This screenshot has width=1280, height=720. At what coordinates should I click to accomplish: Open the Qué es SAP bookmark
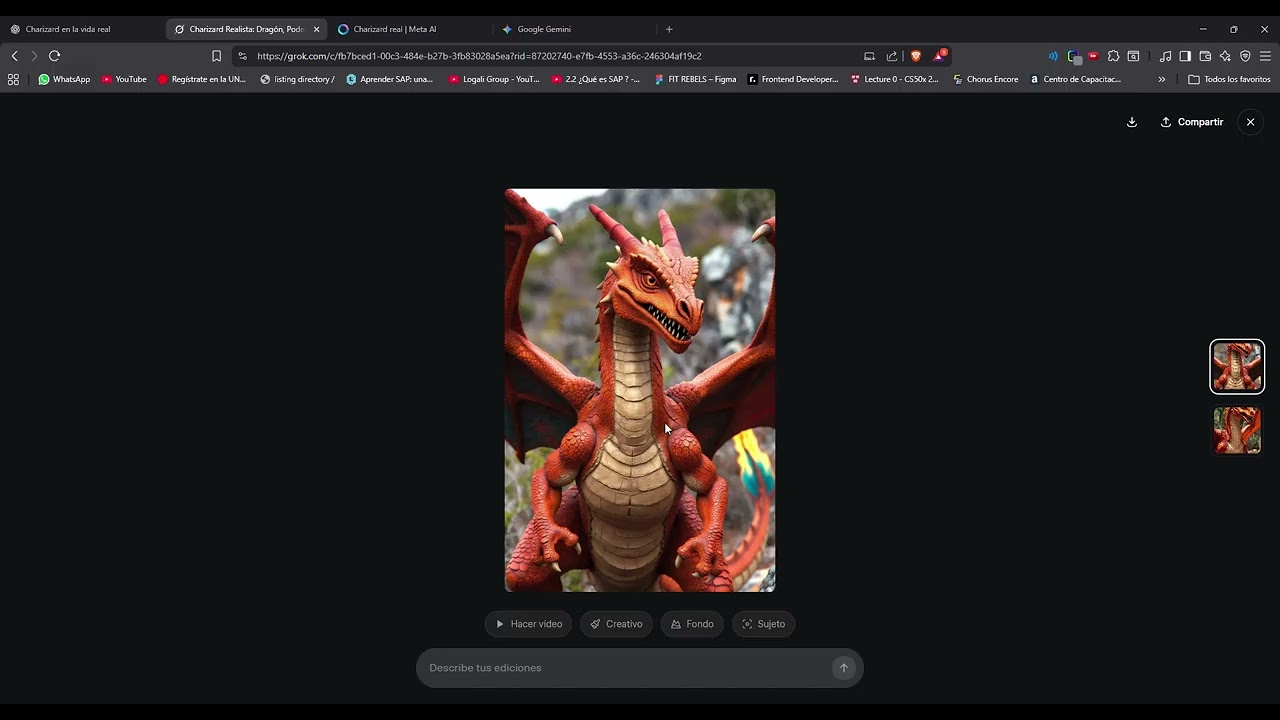pyautogui.click(x=596, y=79)
